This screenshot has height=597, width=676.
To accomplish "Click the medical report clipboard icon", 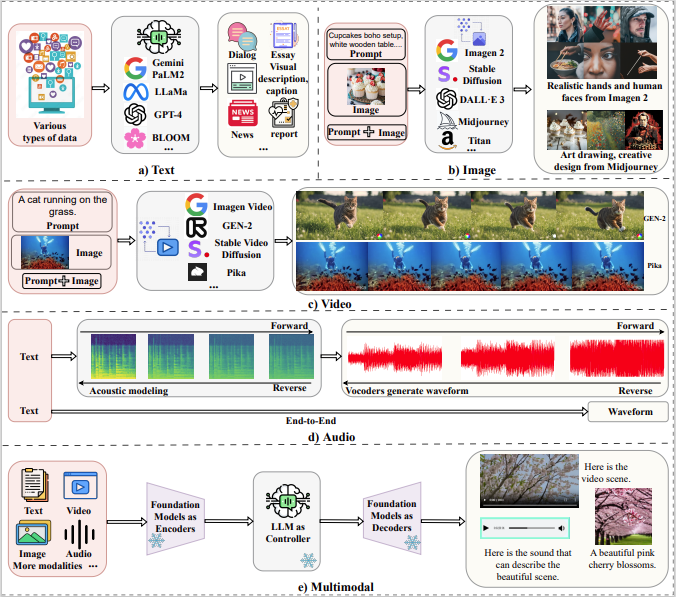I will tap(283, 113).
